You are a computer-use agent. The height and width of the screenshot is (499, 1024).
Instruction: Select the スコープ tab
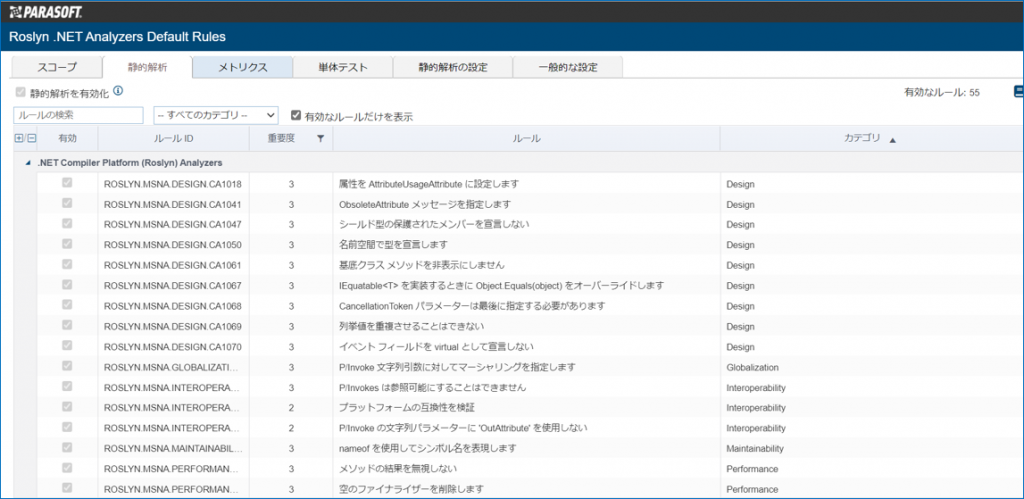pyautogui.click(x=56, y=67)
